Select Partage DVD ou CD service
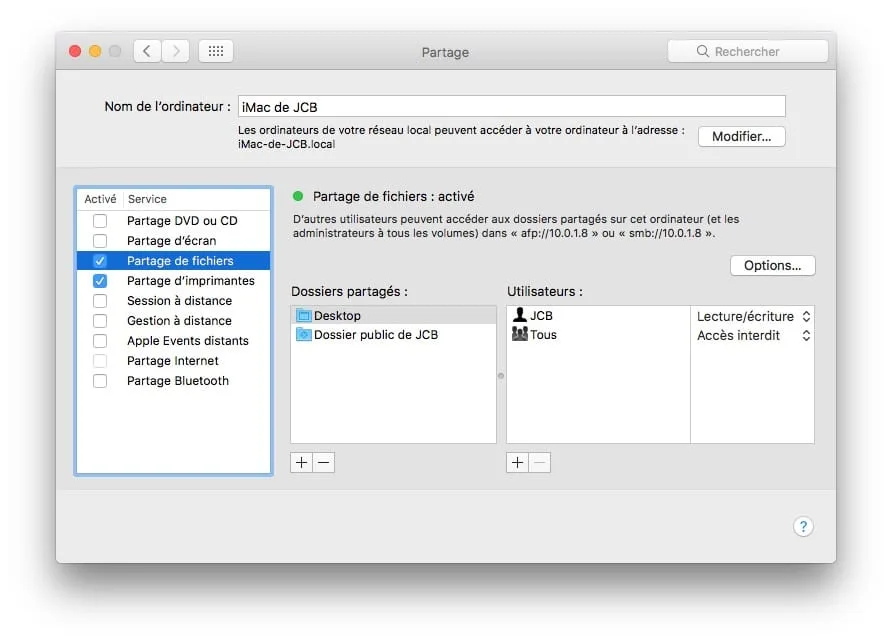The width and height of the screenshot is (892, 643). pyautogui.click(x=174, y=221)
